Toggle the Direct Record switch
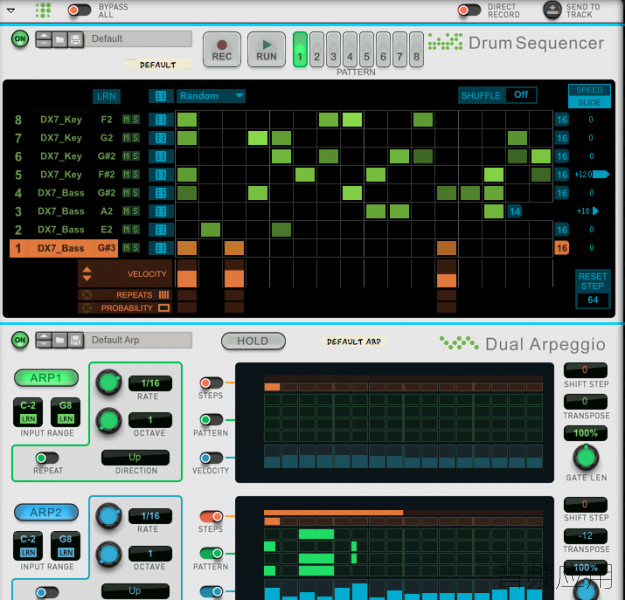 tap(469, 10)
